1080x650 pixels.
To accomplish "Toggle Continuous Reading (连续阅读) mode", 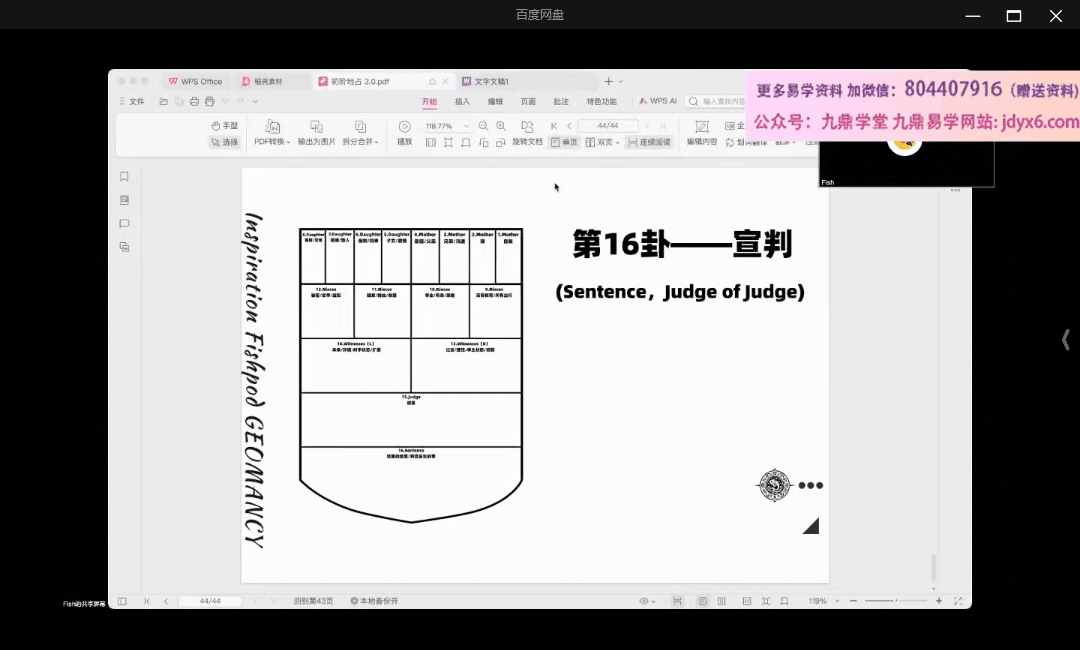I will (648, 142).
